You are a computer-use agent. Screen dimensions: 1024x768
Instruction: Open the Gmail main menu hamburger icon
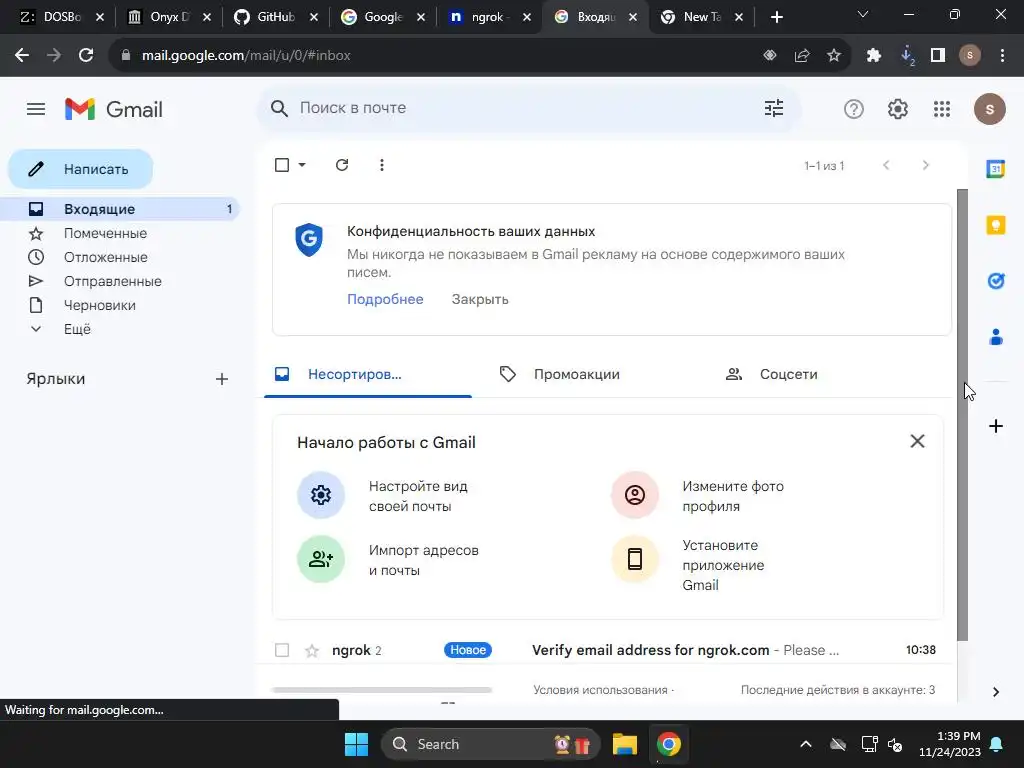(x=36, y=109)
